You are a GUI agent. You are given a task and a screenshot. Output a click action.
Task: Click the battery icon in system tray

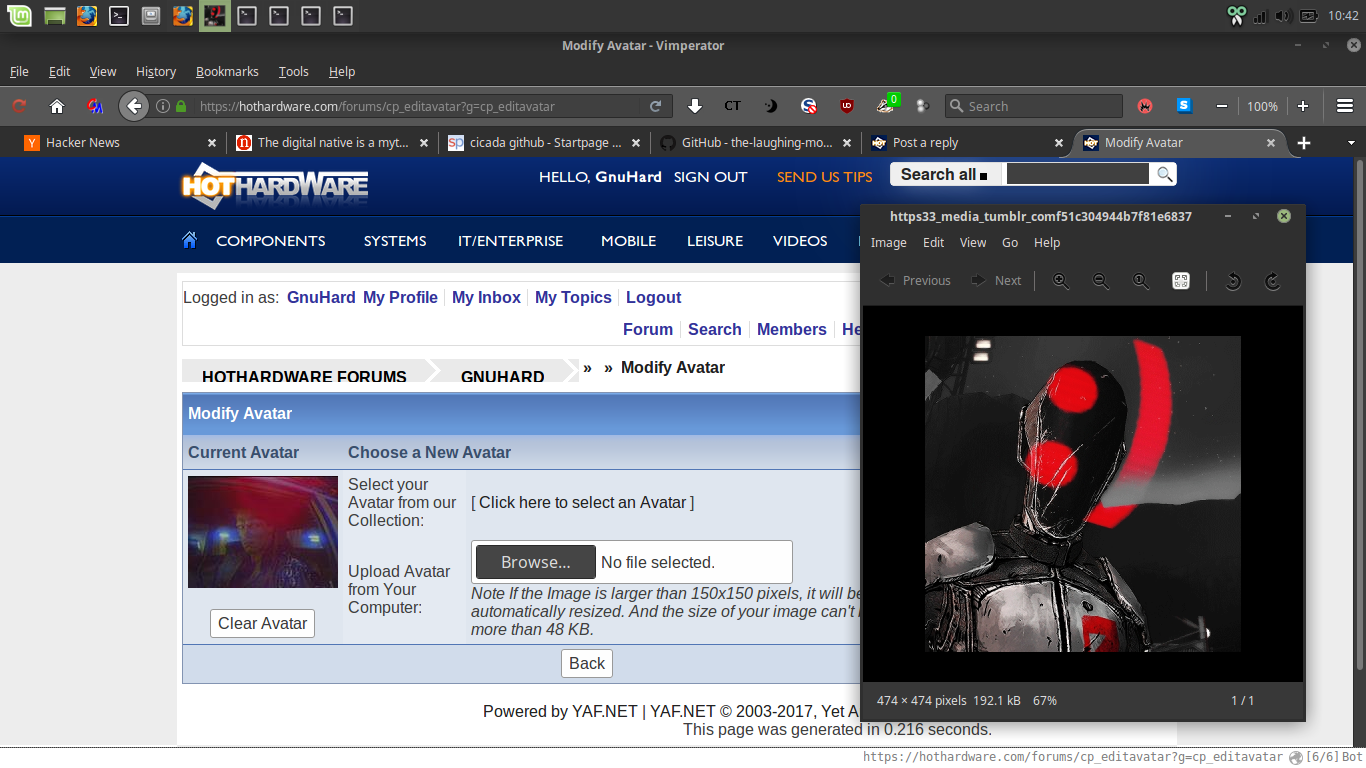[1308, 15]
